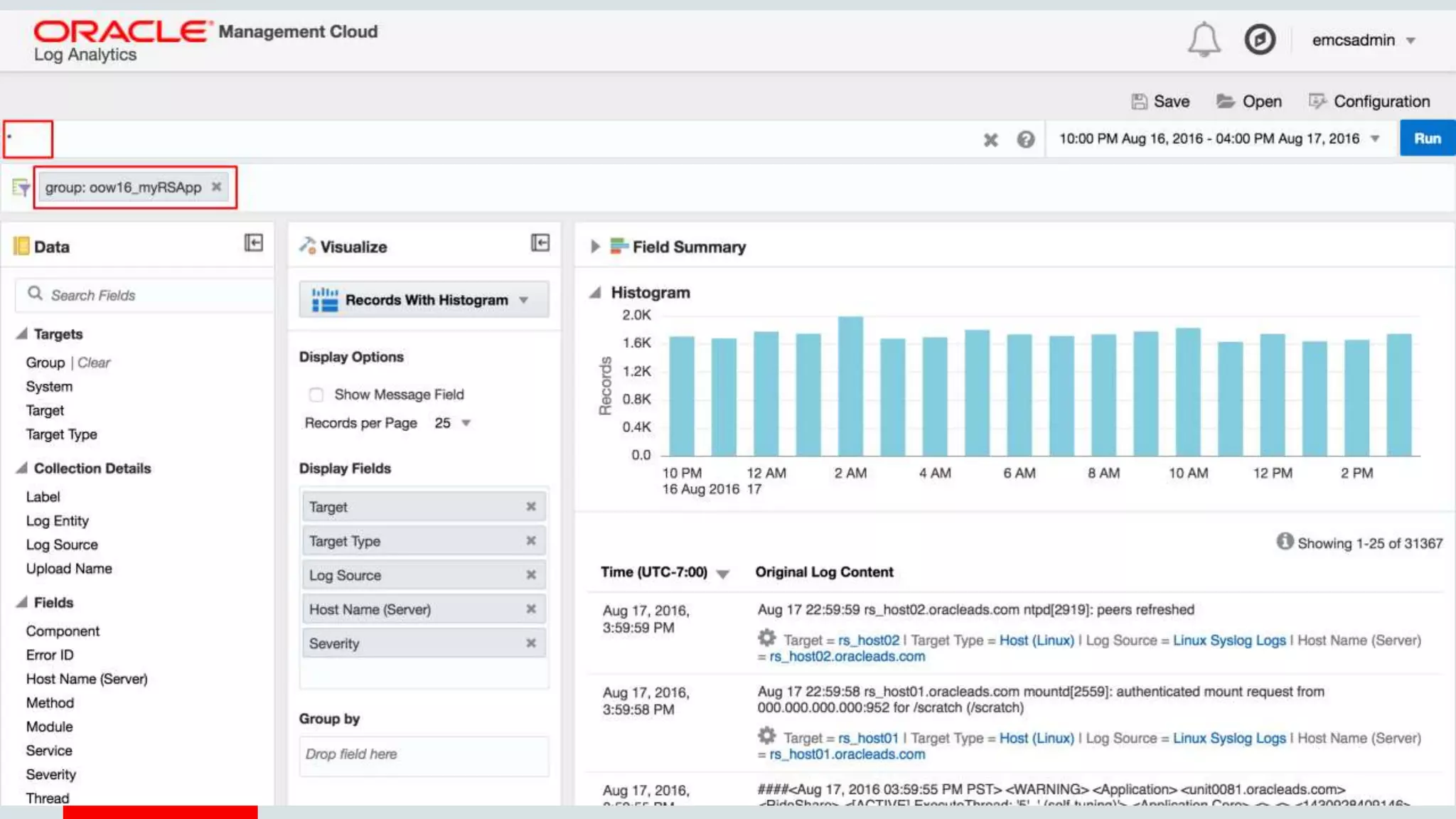Click the gear icon on first log record
The image size is (1456, 819).
click(x=766, y=638)
